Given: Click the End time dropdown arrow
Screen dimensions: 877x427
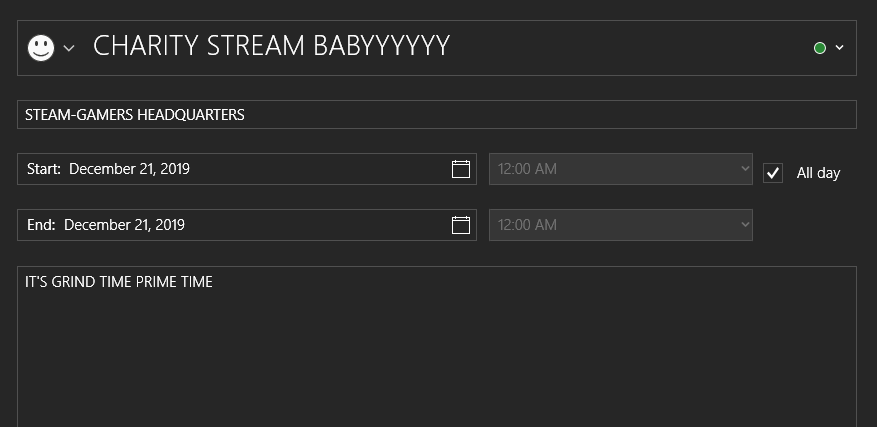Looking at the screenshot, I should pyautogui.click(x=744, y=224).
